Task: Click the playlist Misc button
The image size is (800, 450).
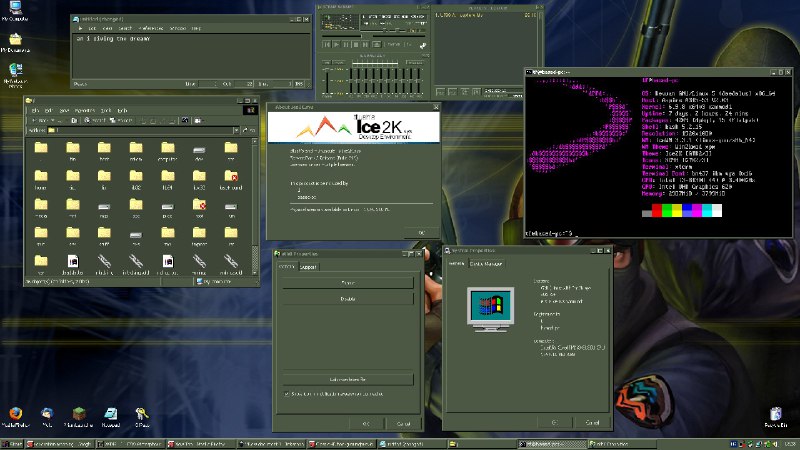Action: pyautogui.click(x=477, y=92)
